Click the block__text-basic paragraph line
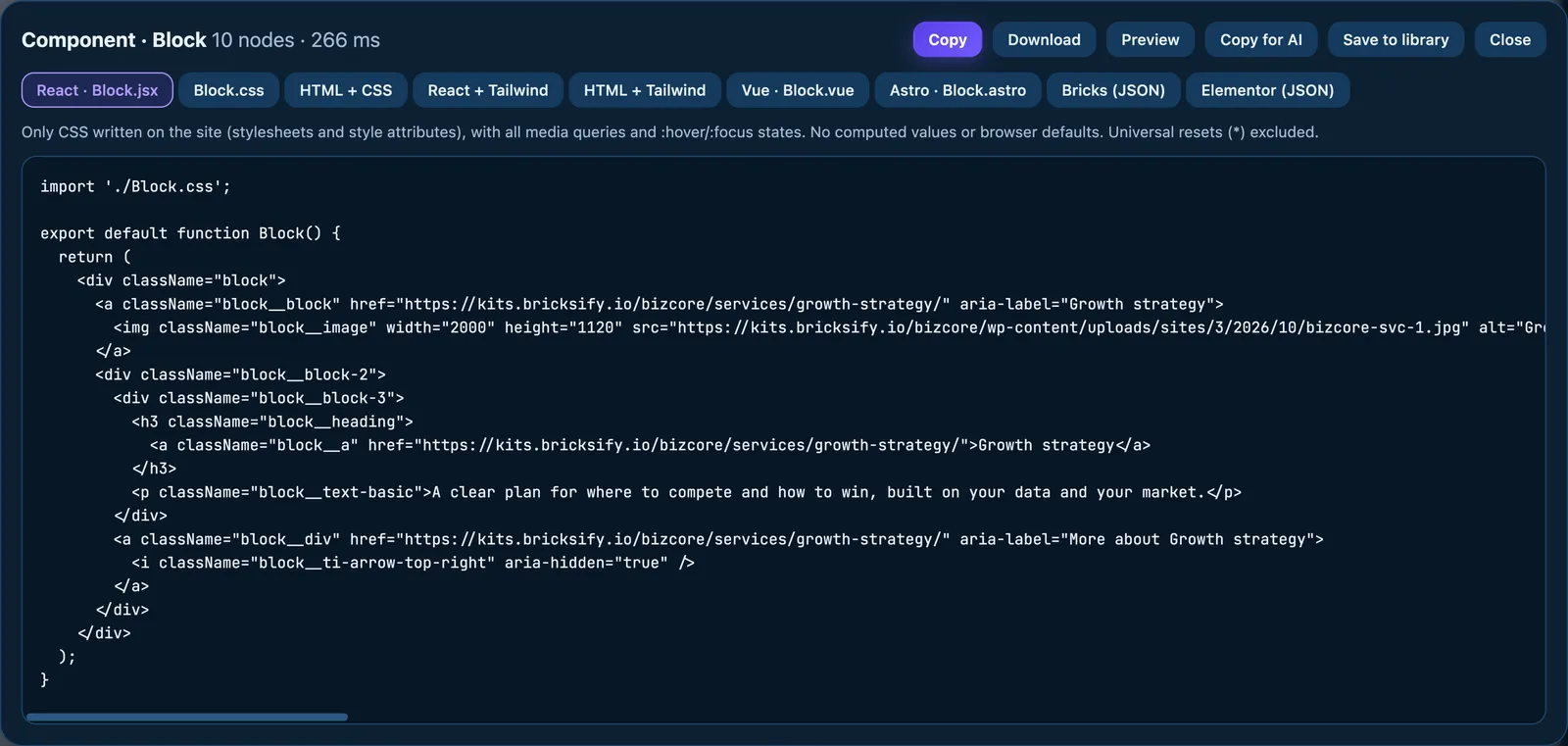Image resolution: width=1568 pixels, height=746 pixels. coord(686,492)
